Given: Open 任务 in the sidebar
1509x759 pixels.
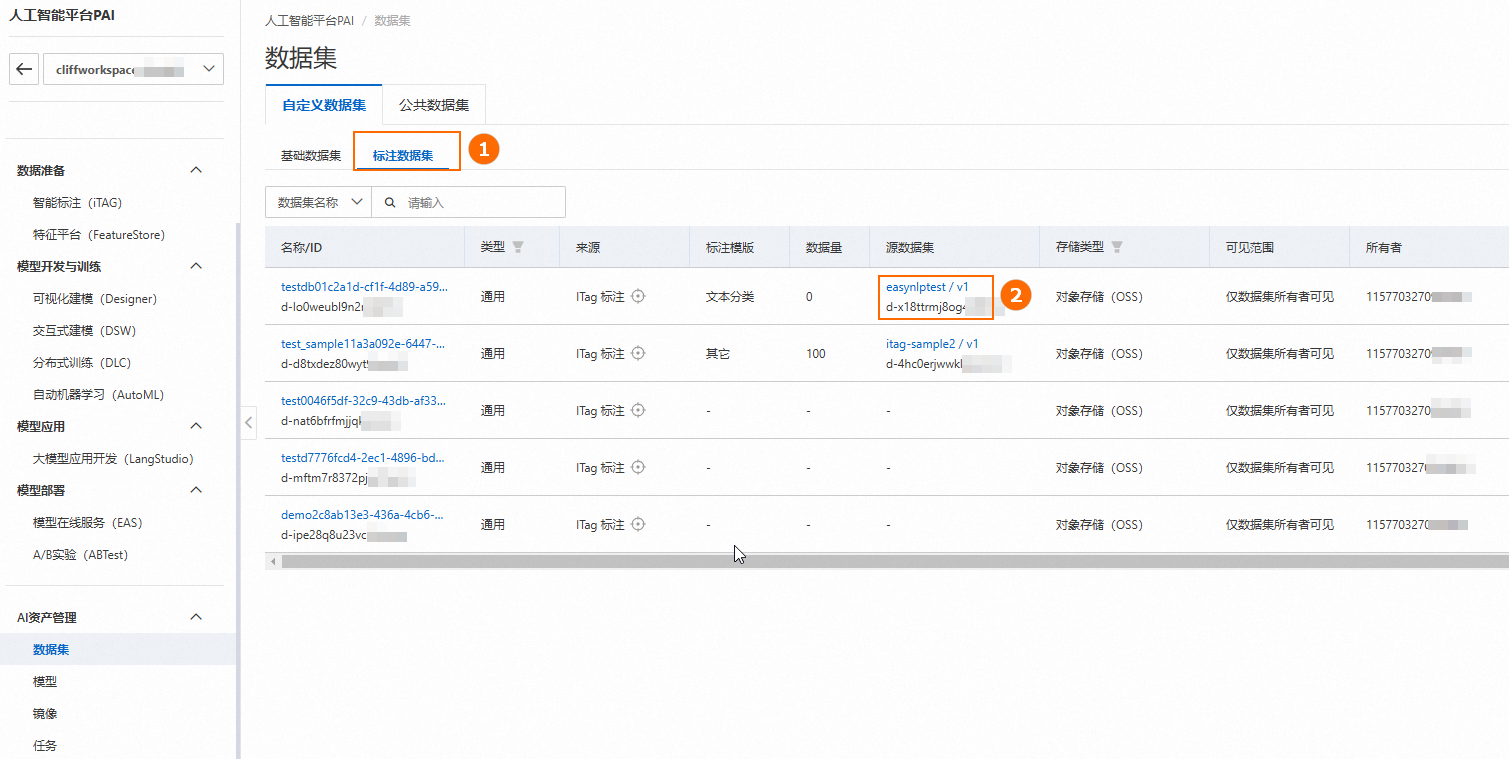Looking at the screenshot, I should coord(45,745).
